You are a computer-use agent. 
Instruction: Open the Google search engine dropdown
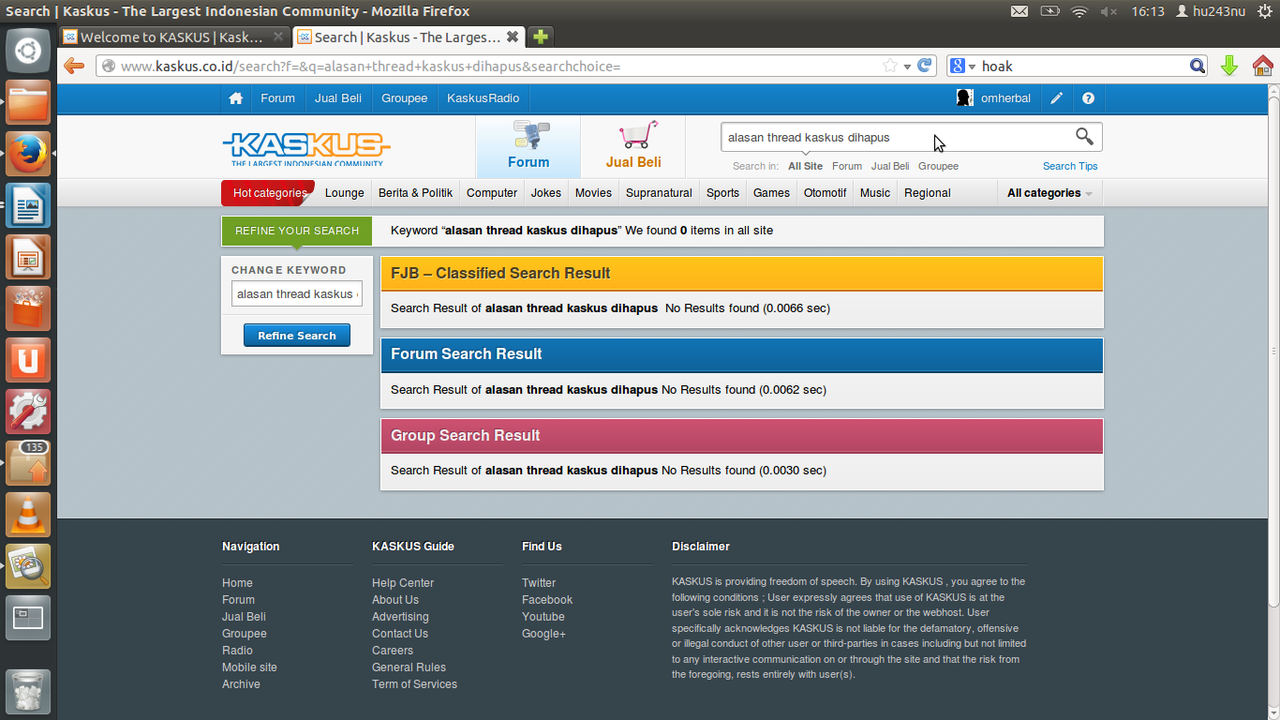(x=963, y=66)
